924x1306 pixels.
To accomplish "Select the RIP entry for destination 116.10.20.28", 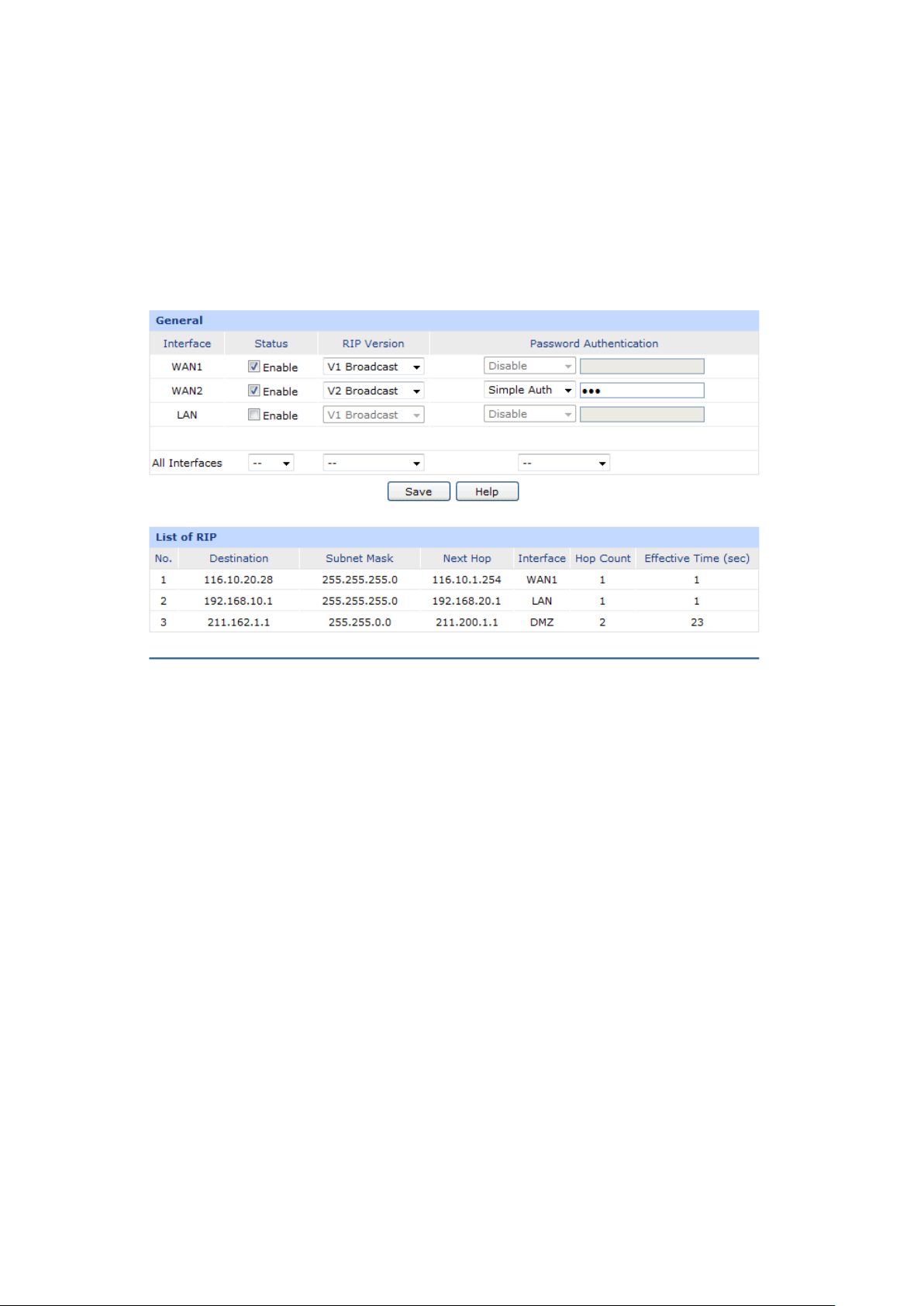I will pyautogui.click(x=453, y=580).
